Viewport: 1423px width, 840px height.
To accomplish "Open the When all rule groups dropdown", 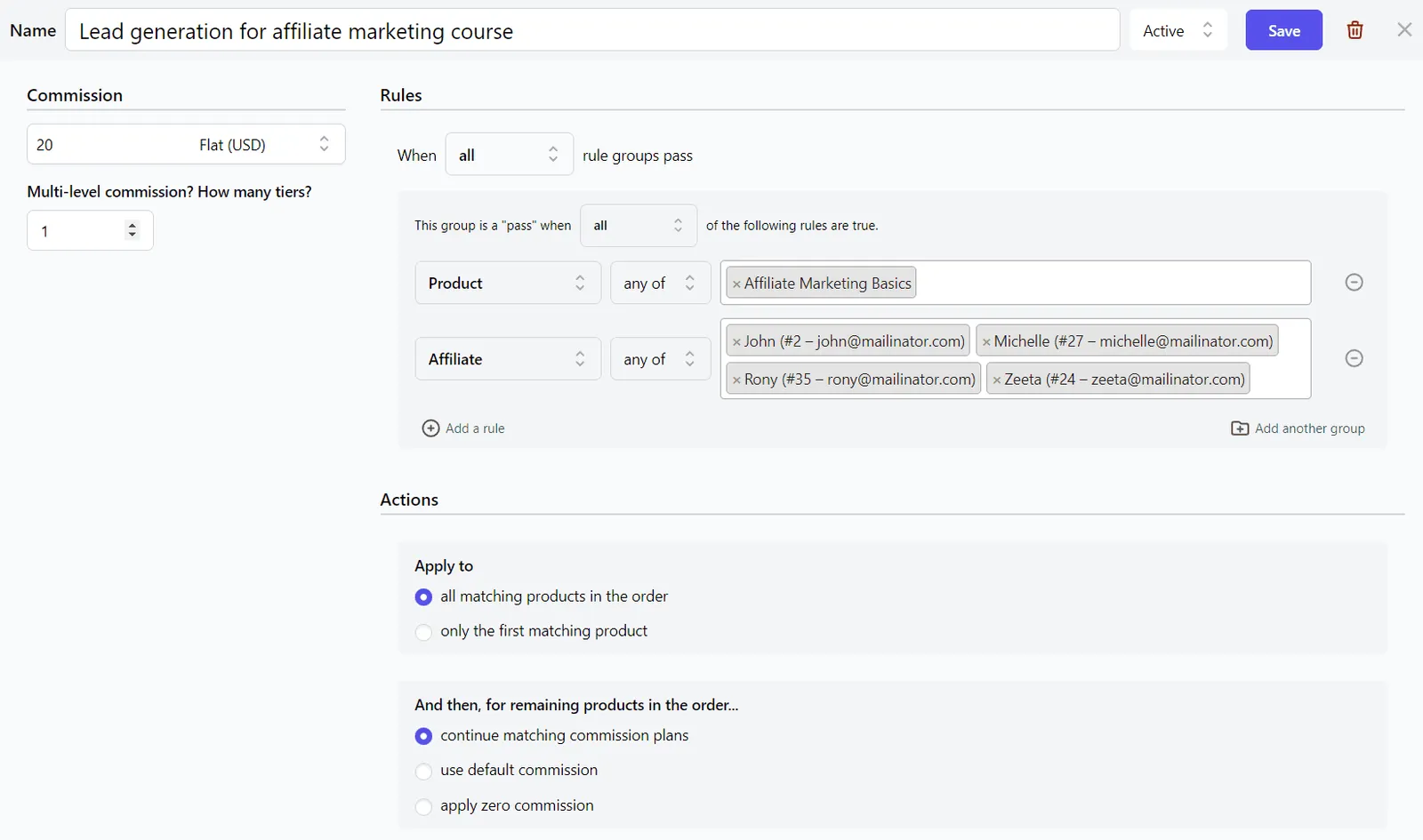I will pyautogui.click(x=509, y=155).
